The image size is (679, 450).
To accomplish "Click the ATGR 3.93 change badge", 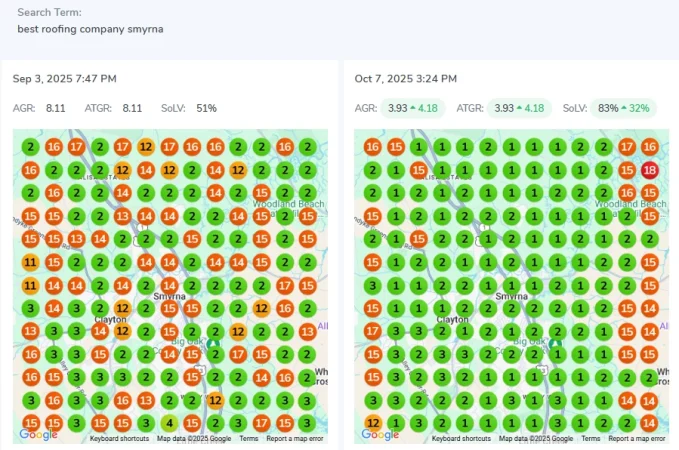I will coord(519,108).
